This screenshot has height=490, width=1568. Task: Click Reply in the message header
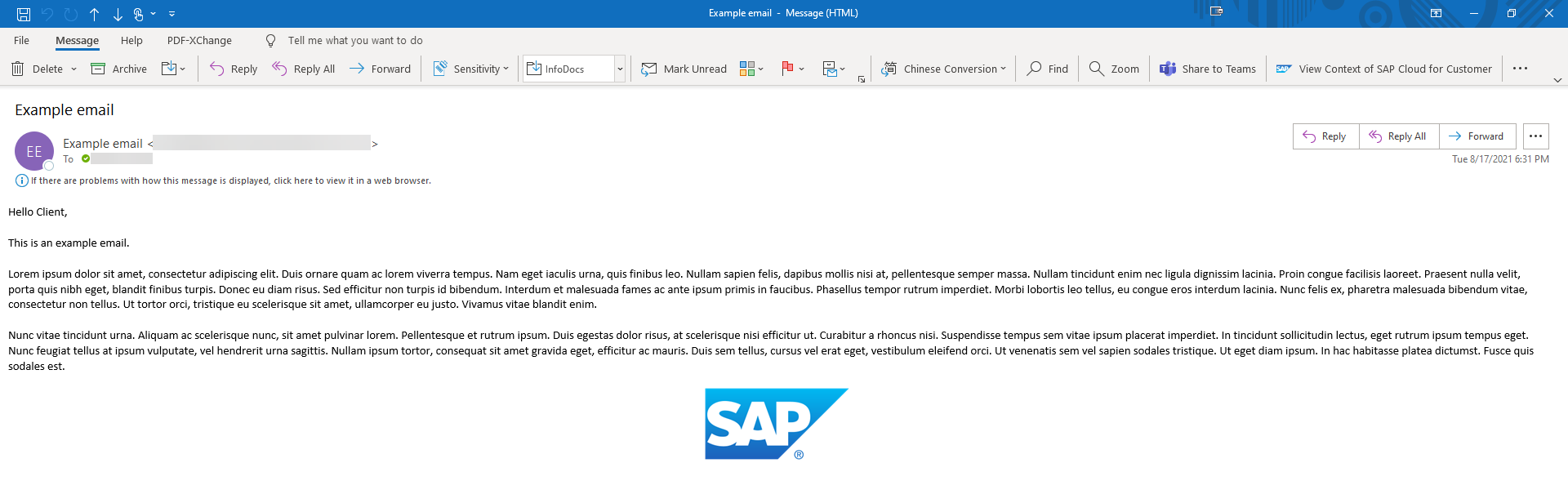coord(1325,136)
